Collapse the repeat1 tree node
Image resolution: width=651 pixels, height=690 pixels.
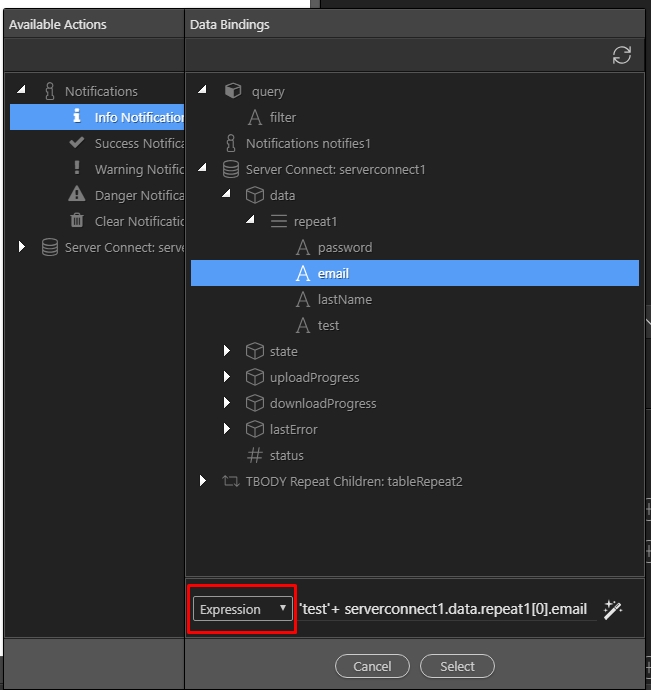tap(250, 219)
